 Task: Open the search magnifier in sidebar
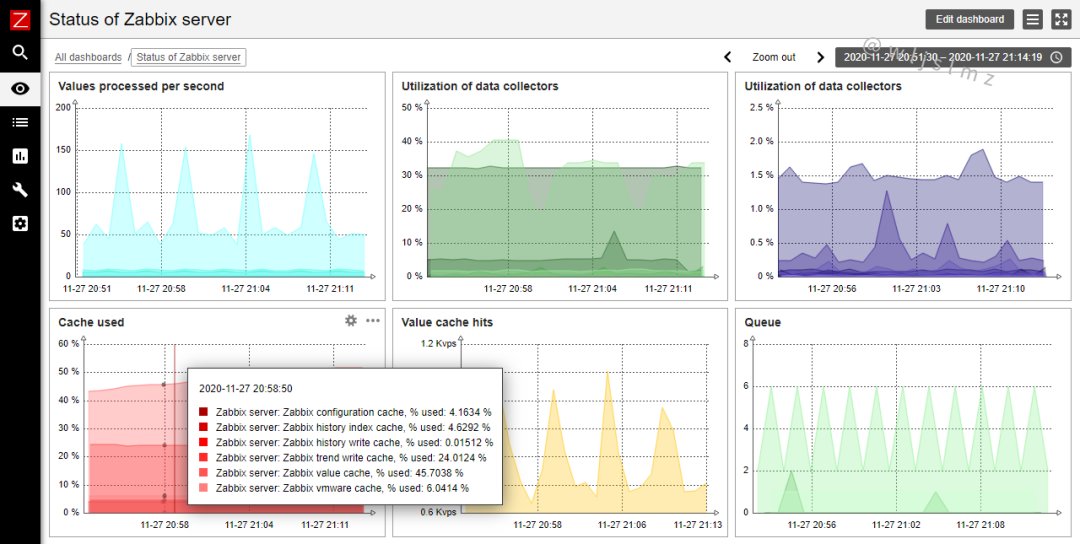21,53
